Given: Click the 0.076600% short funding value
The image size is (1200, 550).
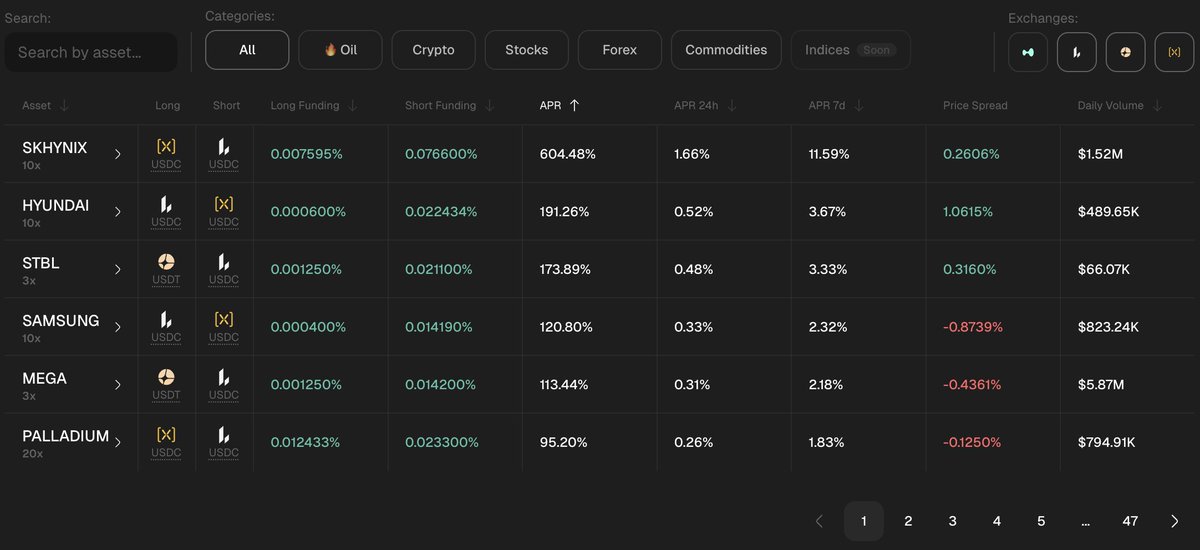Looking at the screenshot, I should pos(441,154).
